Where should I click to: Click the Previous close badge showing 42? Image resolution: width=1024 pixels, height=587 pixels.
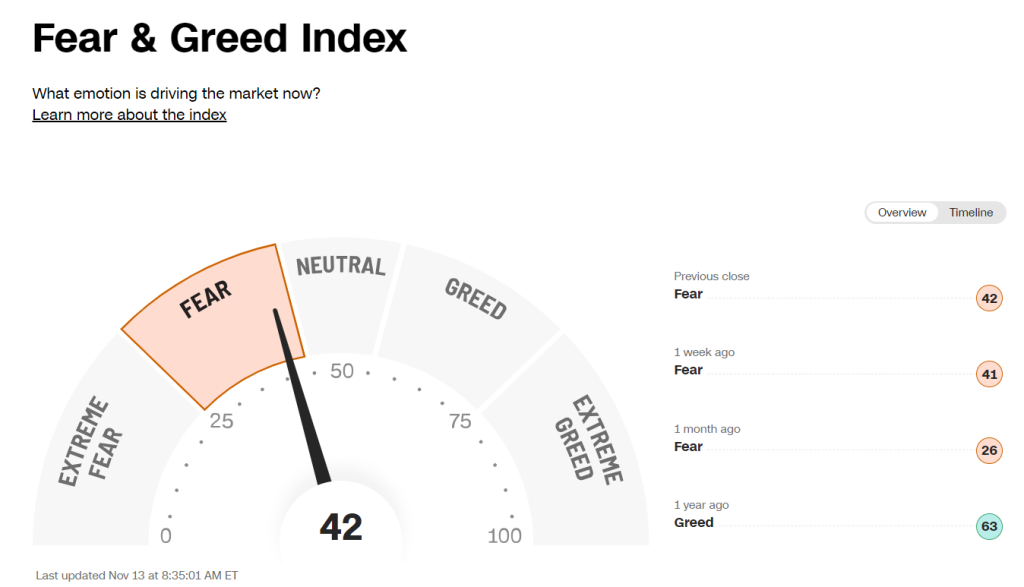tap(989, 298)
